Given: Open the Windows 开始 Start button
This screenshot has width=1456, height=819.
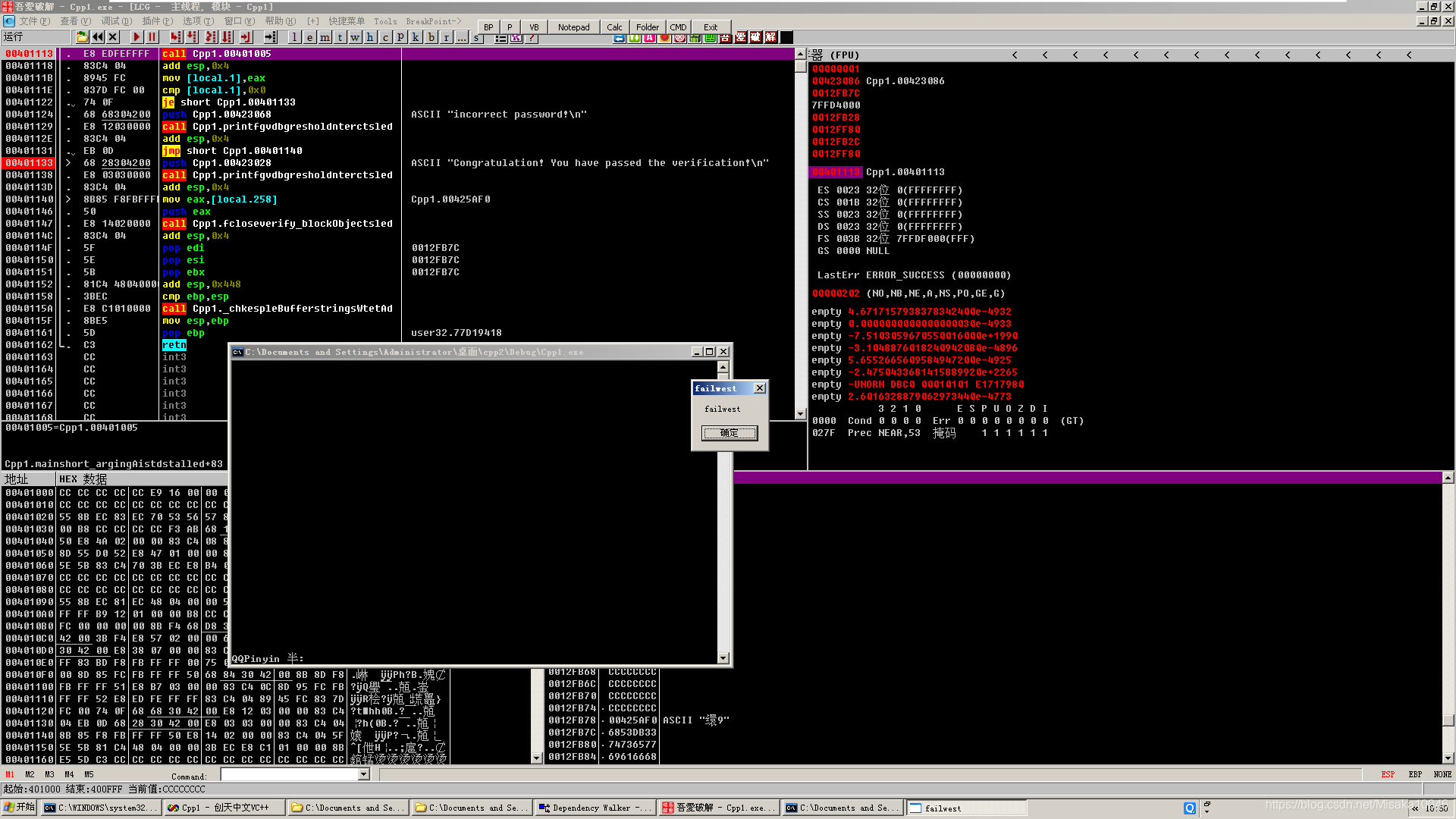Looking at the screenshot, I should [x=20, y=808].
